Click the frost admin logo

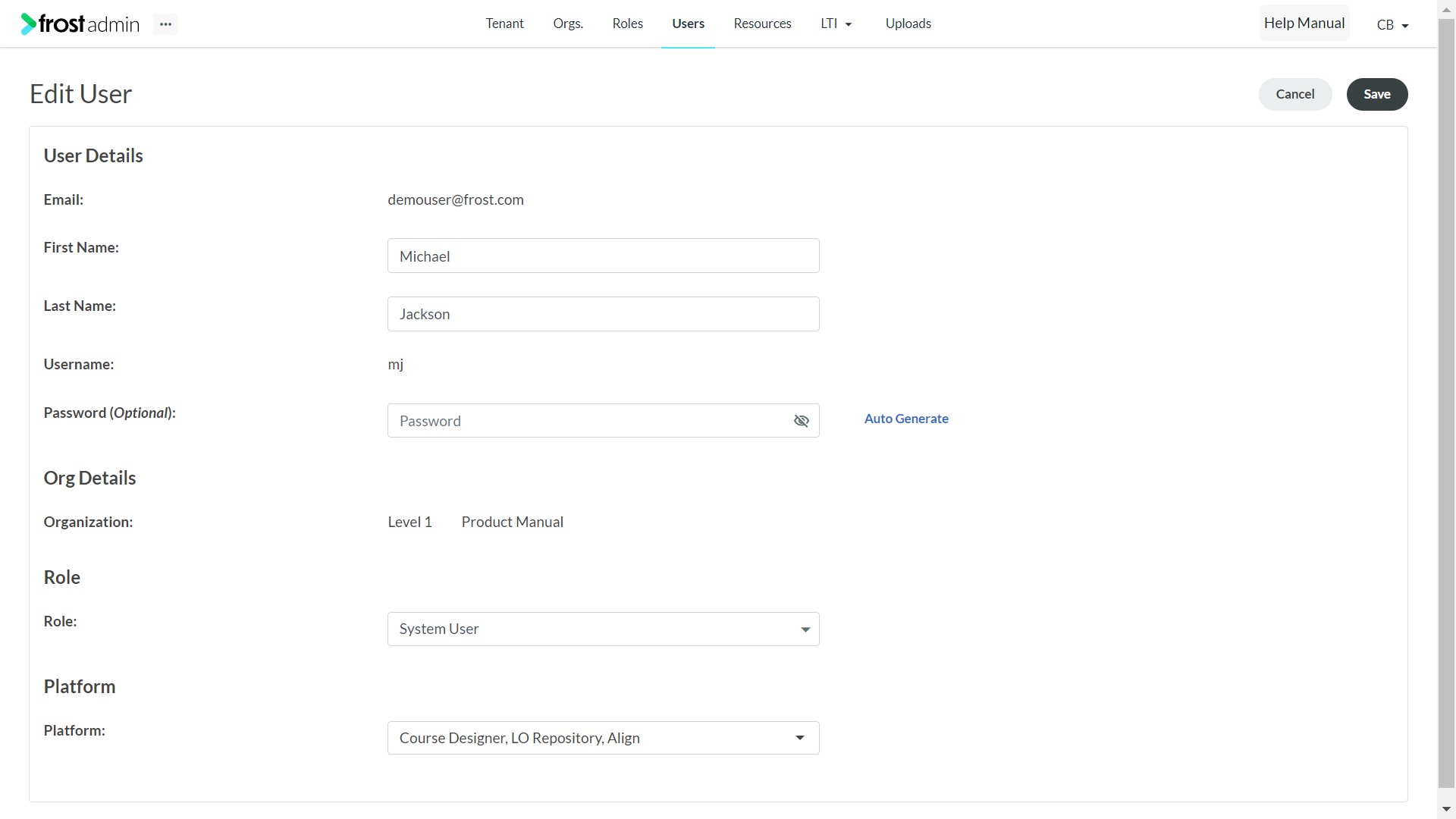pos(80,24)
